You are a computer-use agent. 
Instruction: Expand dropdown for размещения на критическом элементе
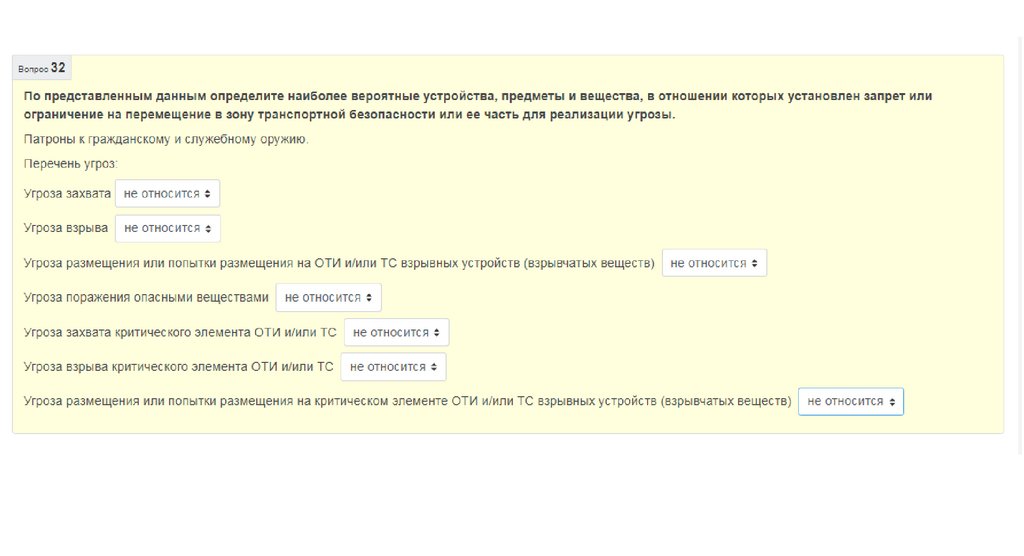(x=850, y=401)
